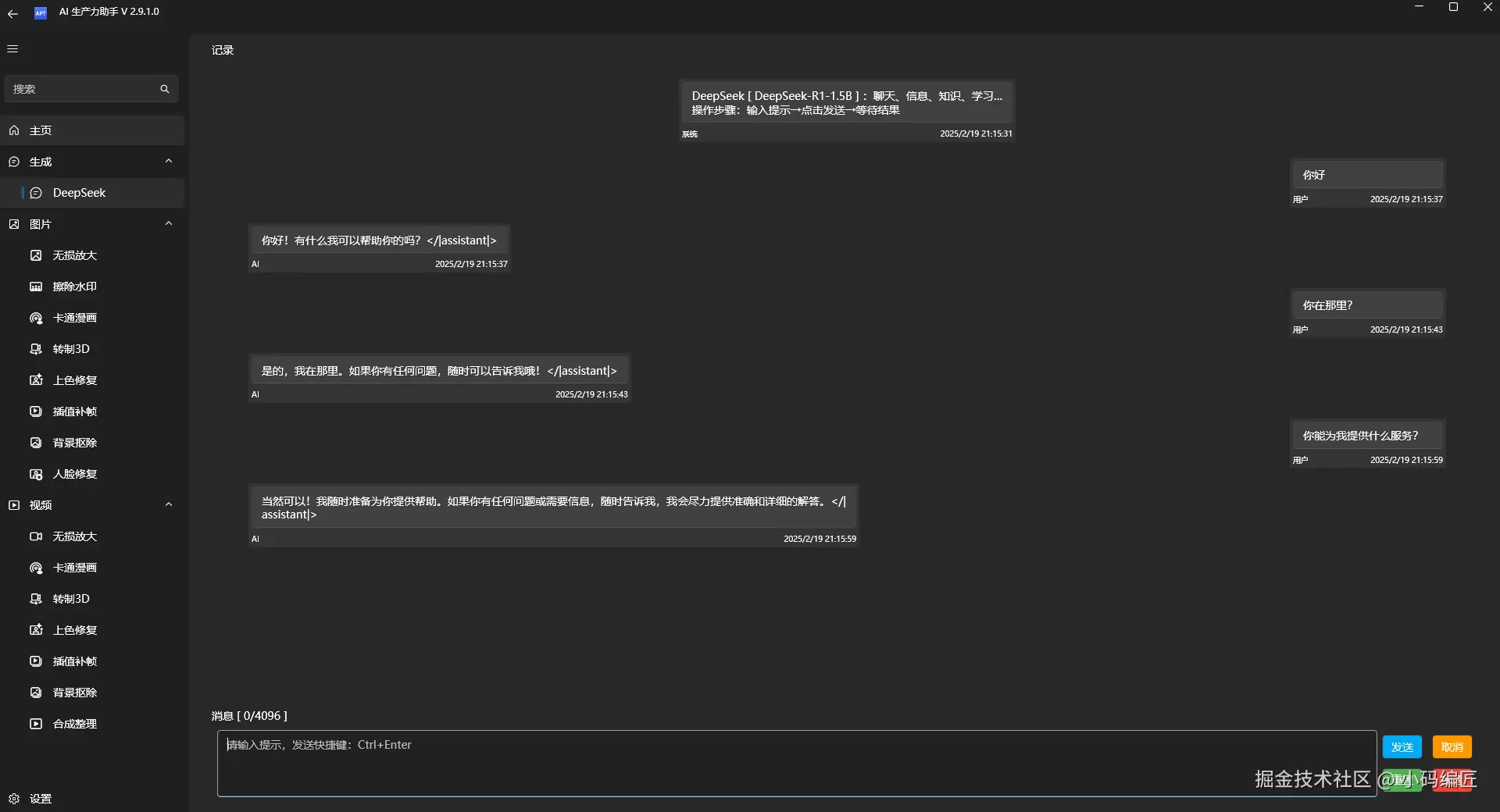
Task: Focus the 搜索 search box
Action: (x=91, y=89)
